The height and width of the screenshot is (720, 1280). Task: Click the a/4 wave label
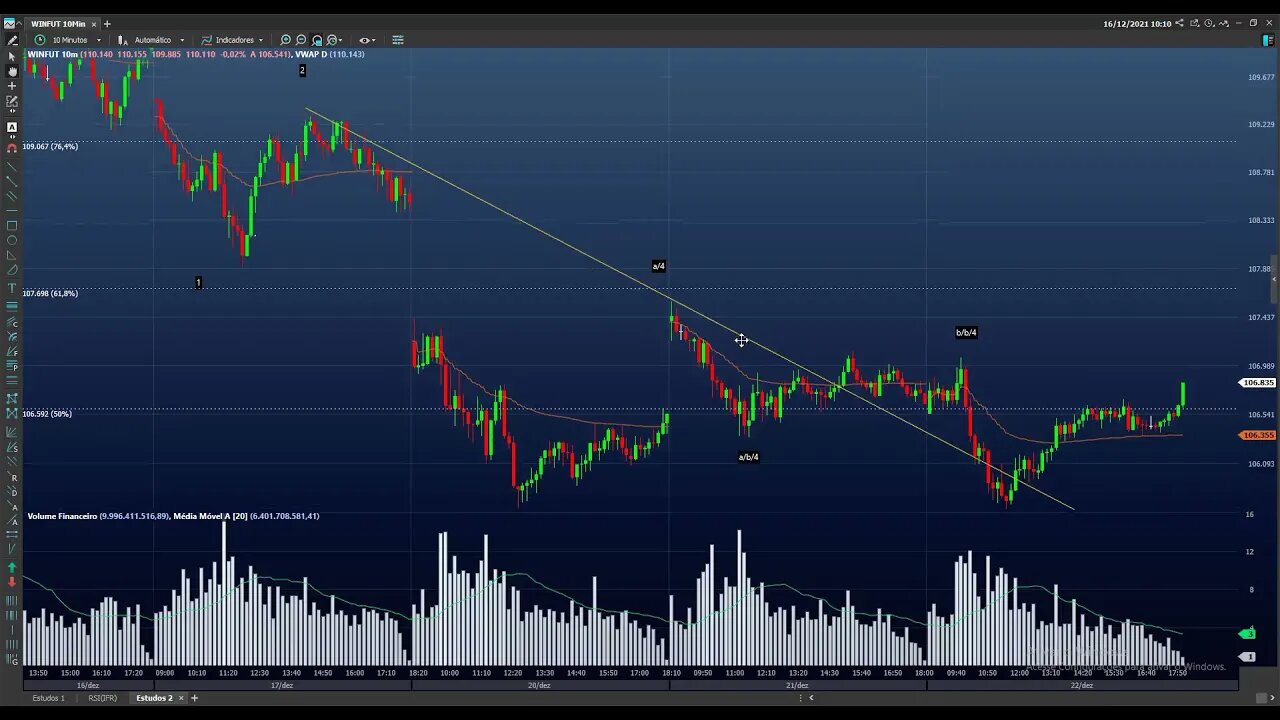point(658,266)
